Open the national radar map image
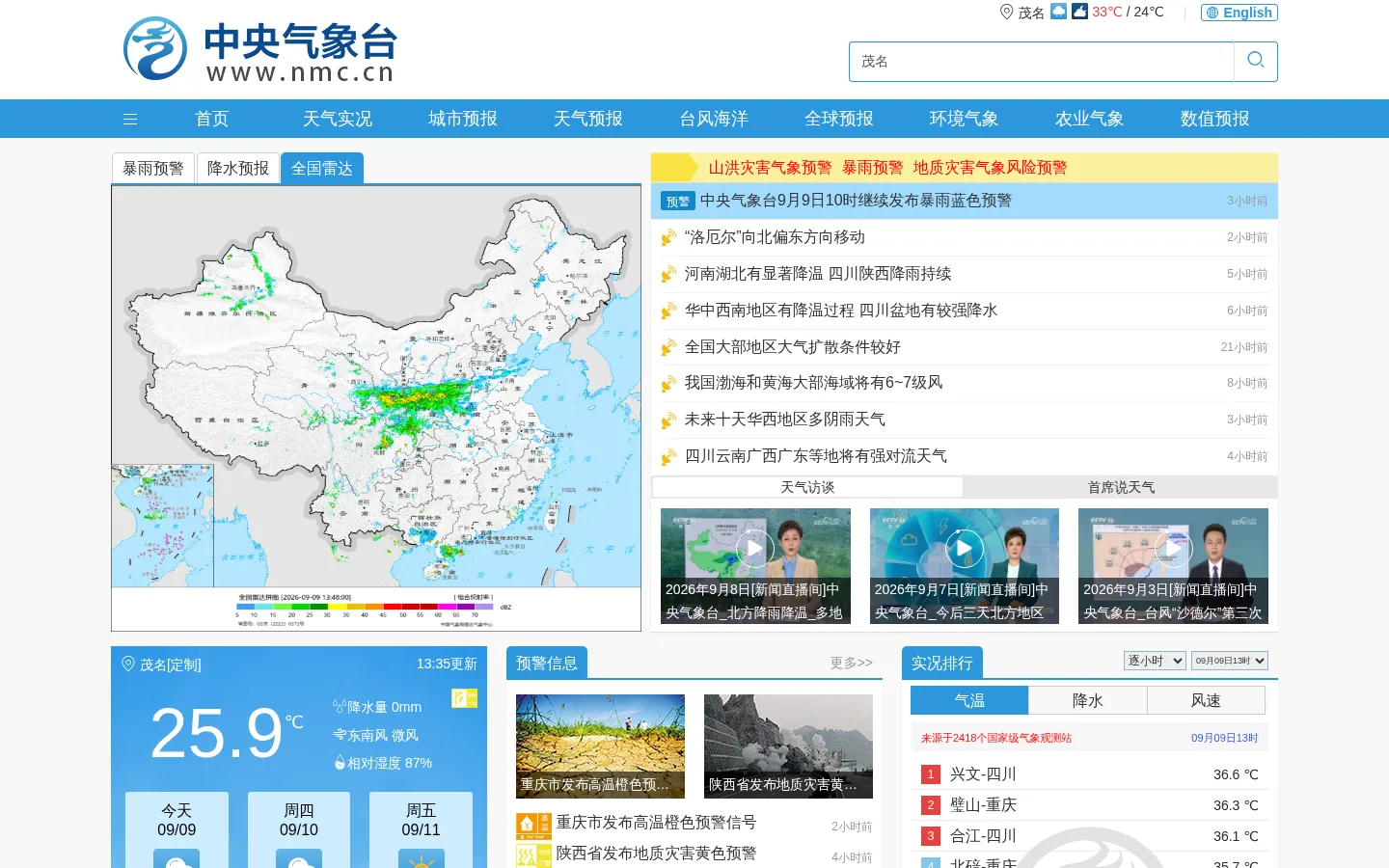The height and width of the screenshot is (868, 1389). click(x=376, y=408)
